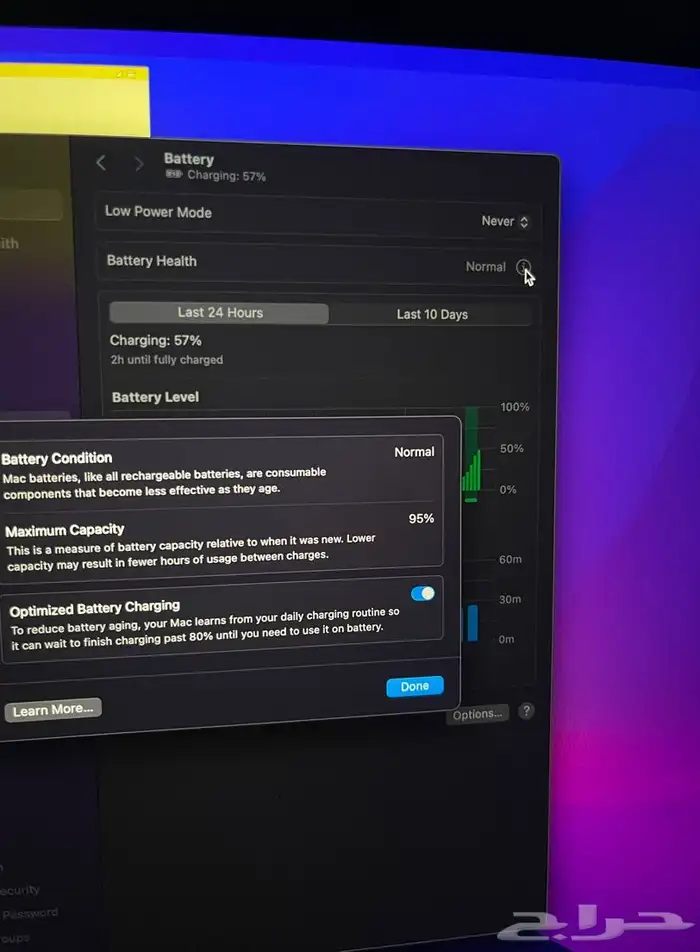
Task: Click the Battery Health 'Normal' status text
Action: pos(485,267)
